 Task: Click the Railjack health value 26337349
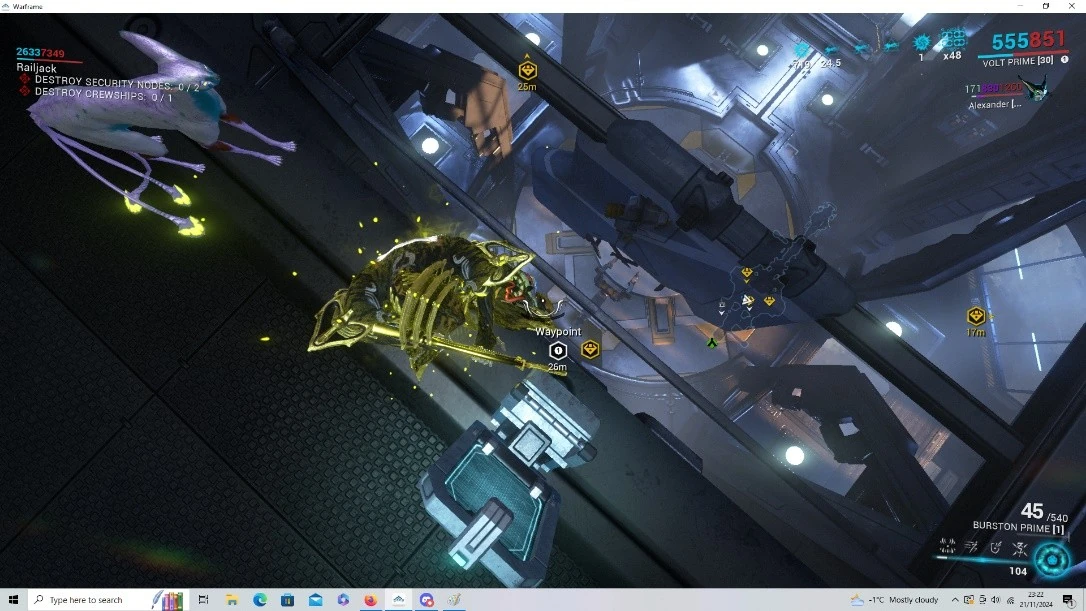(x=40, y=53)
